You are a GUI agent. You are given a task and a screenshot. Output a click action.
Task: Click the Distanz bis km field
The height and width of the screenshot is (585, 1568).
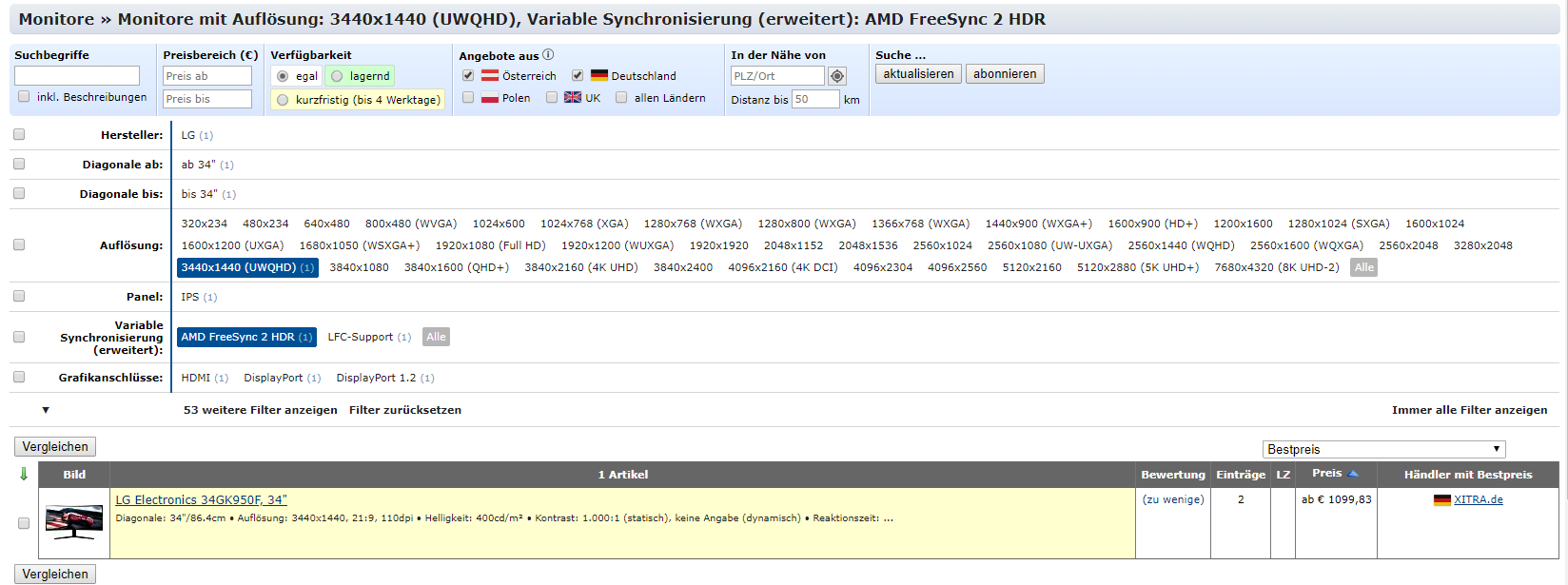pyautogui.click(x=816, y=99)
